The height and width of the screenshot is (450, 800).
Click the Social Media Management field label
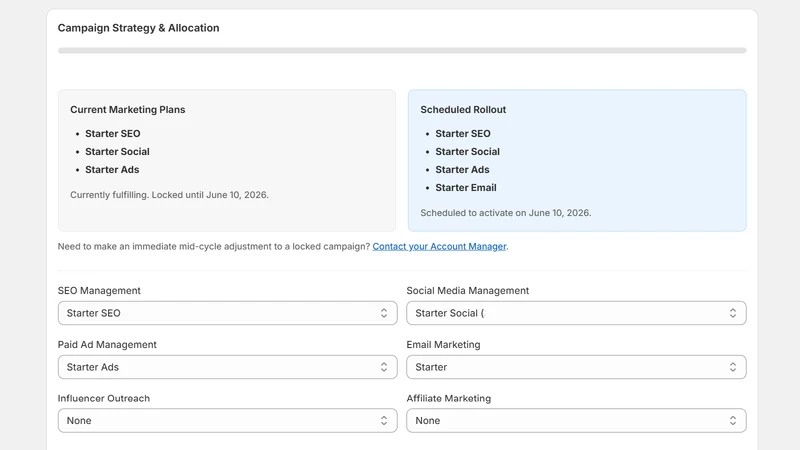click(467, 290)
